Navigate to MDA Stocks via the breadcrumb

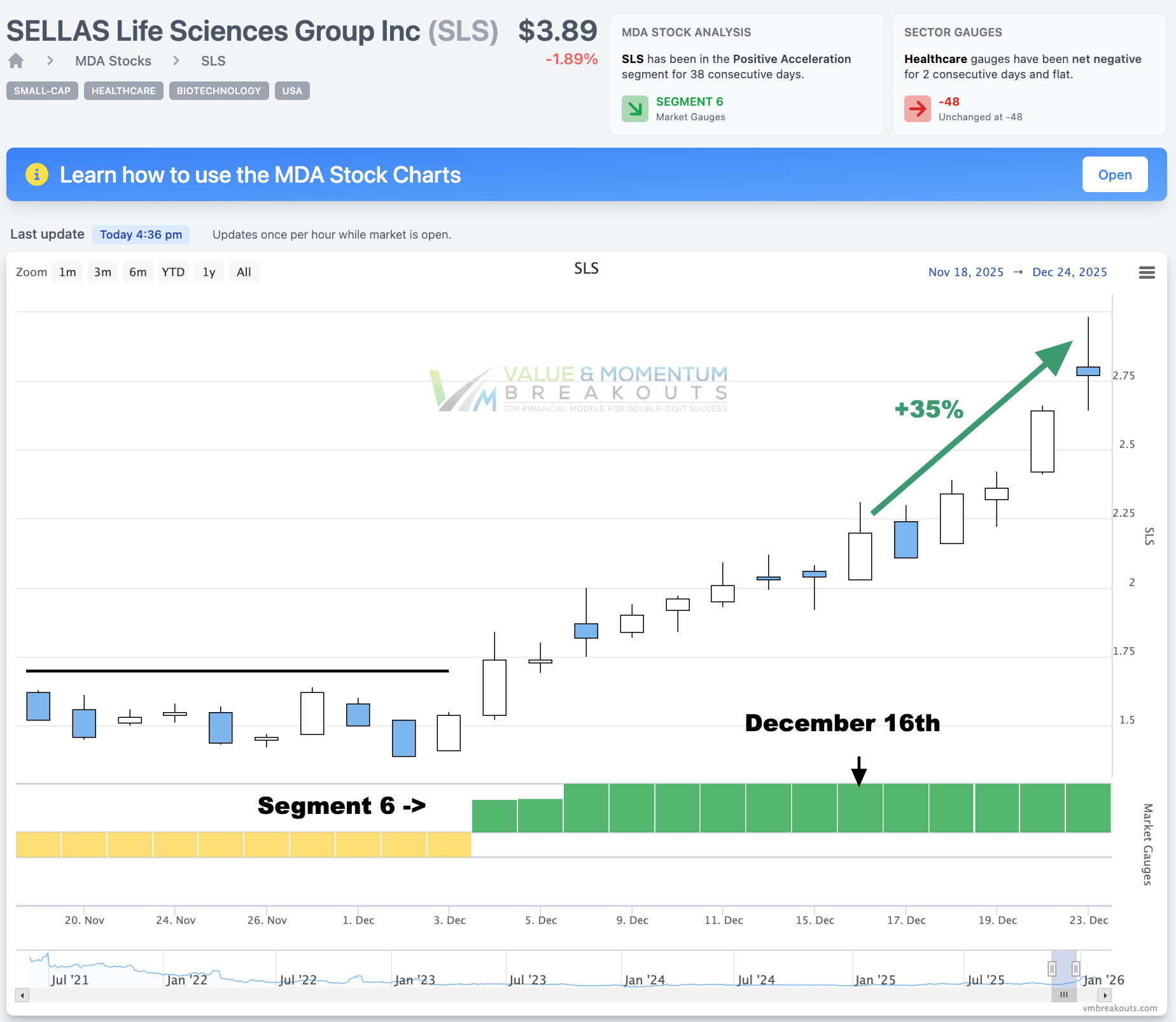pos(113,60)
